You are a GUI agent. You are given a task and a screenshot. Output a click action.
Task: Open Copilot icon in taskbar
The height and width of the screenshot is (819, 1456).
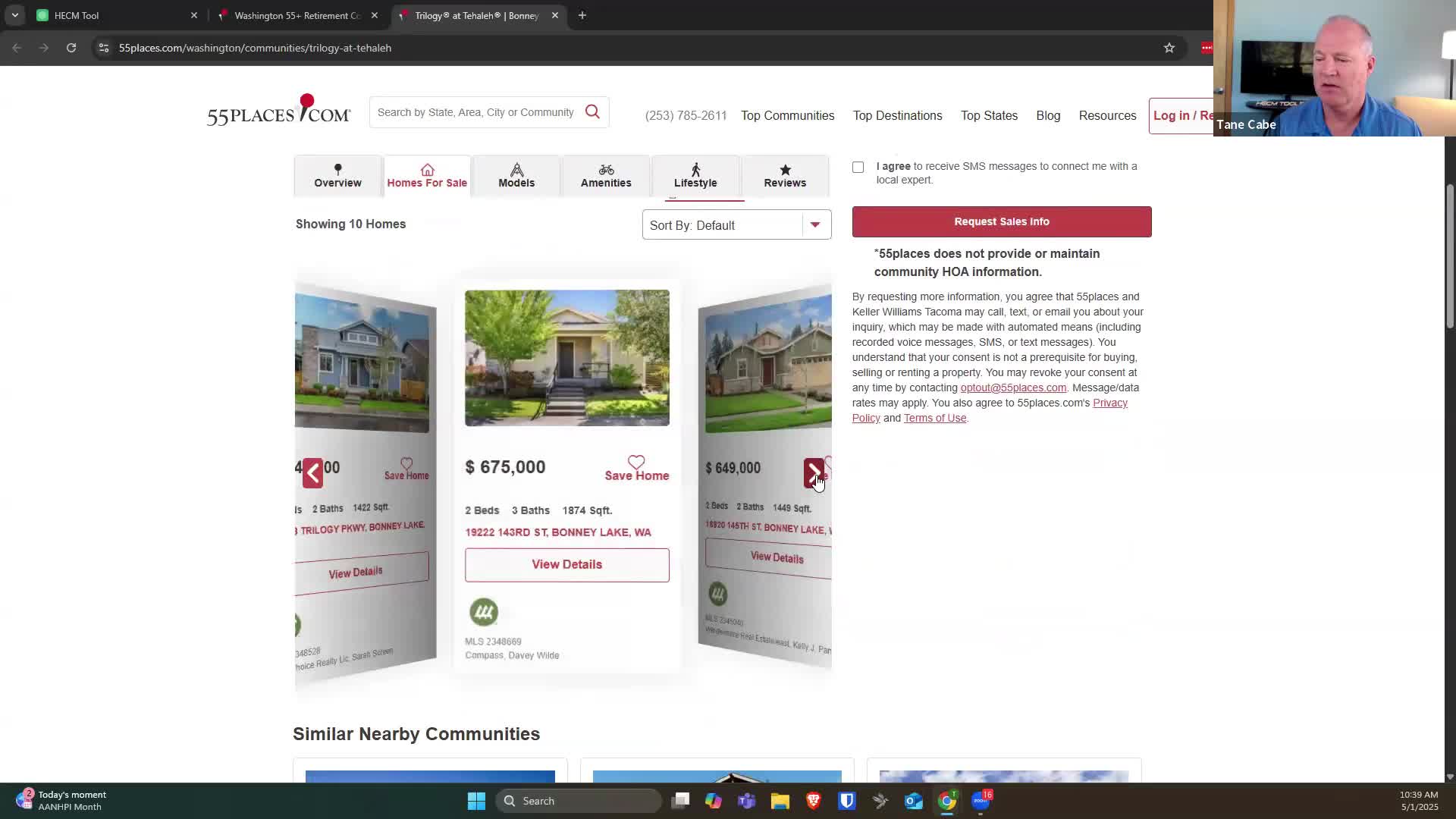pyautogui.click(x=714, y=801)
